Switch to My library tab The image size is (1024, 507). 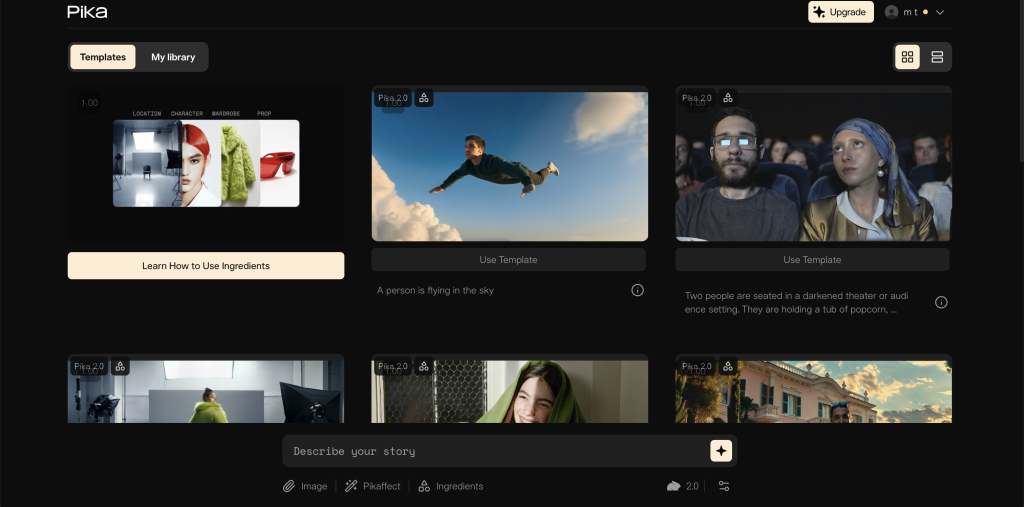click(173, 57)
